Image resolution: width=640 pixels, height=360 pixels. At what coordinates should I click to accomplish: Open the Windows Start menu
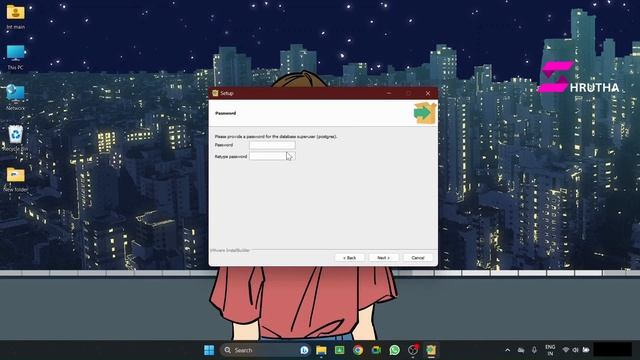coord(209,350)
